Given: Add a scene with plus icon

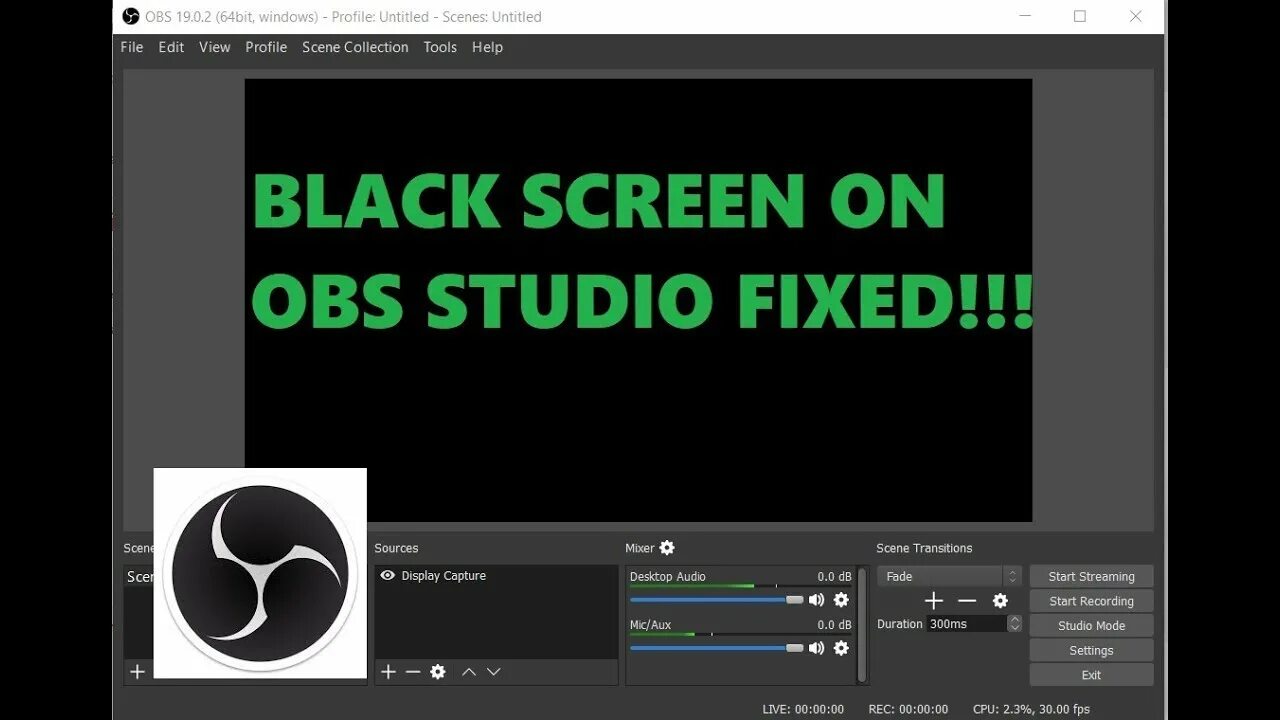Looking at the screenshot, I should (x=138, y=672).
